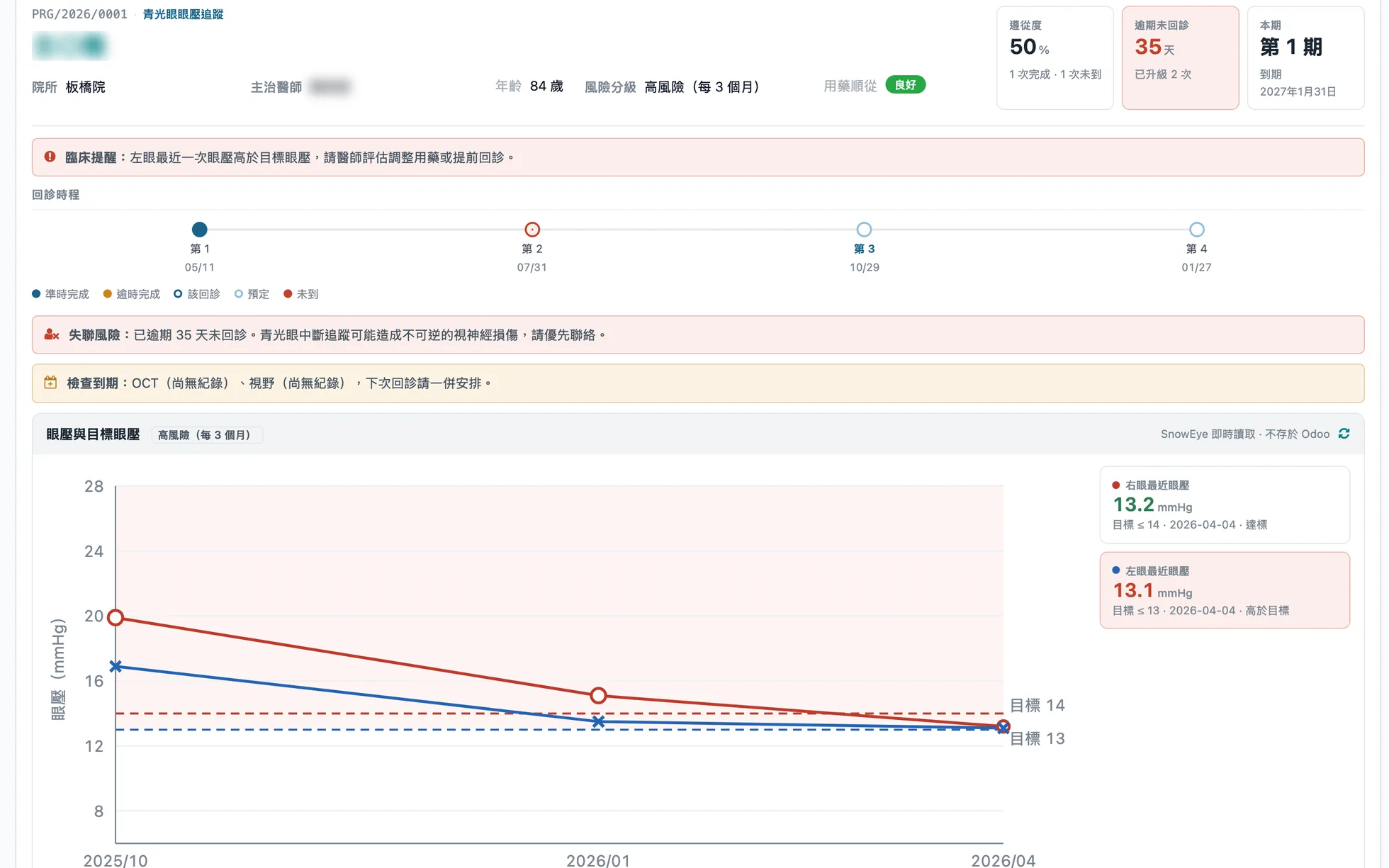Click the 目標 14 chart label

click(x=1037, y=706)
